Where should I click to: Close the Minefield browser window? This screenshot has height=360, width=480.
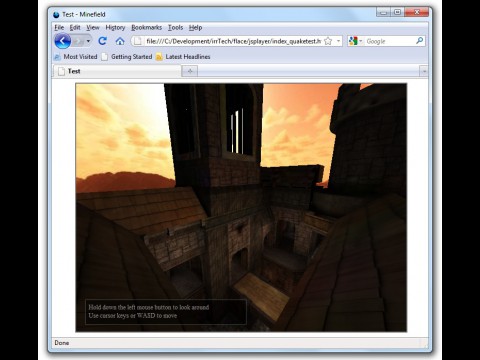pyautogui.click(x=416, y=12)
